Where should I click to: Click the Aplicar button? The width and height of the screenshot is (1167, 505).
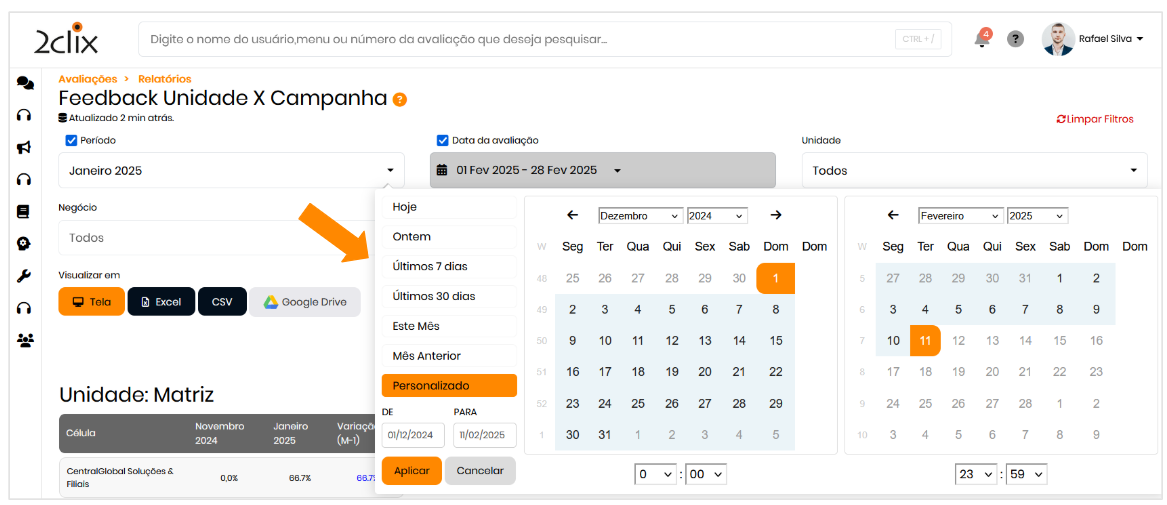(x=411, y=471)
